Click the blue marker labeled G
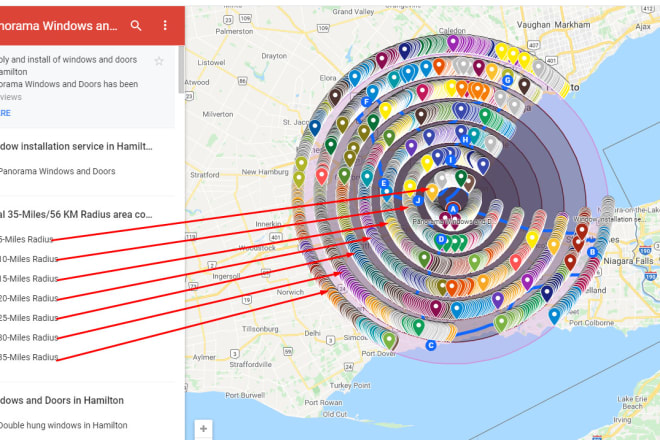Image resolution: width=660 pixels, height=440 pixels. click(508, 80)
